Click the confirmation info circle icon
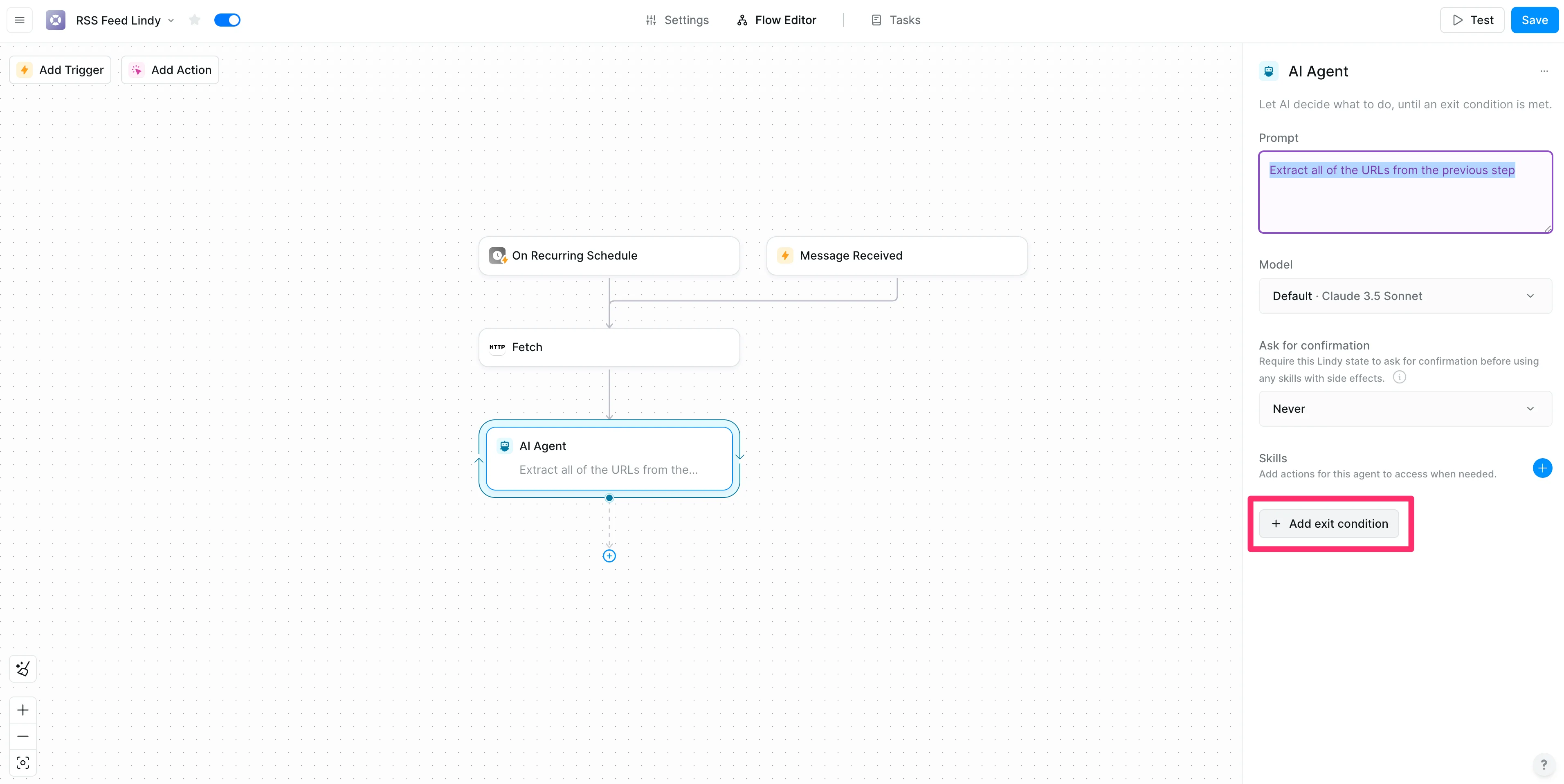This screenshot has height=784, width=1564. 1399,377
